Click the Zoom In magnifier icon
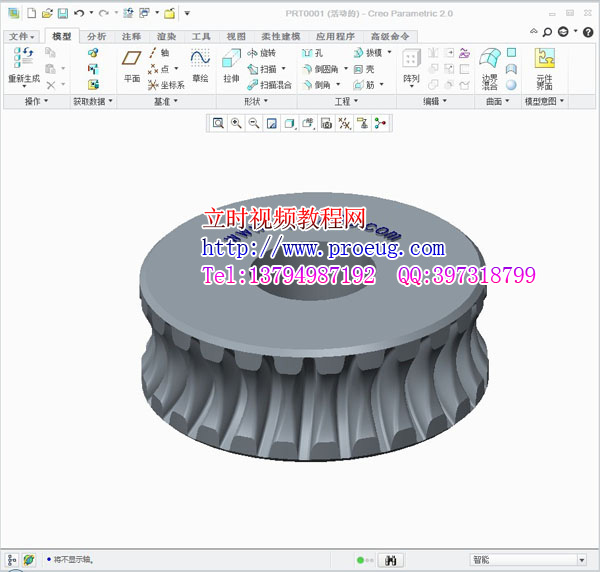Viewport: 600px width, 572px height. (236, 123)
